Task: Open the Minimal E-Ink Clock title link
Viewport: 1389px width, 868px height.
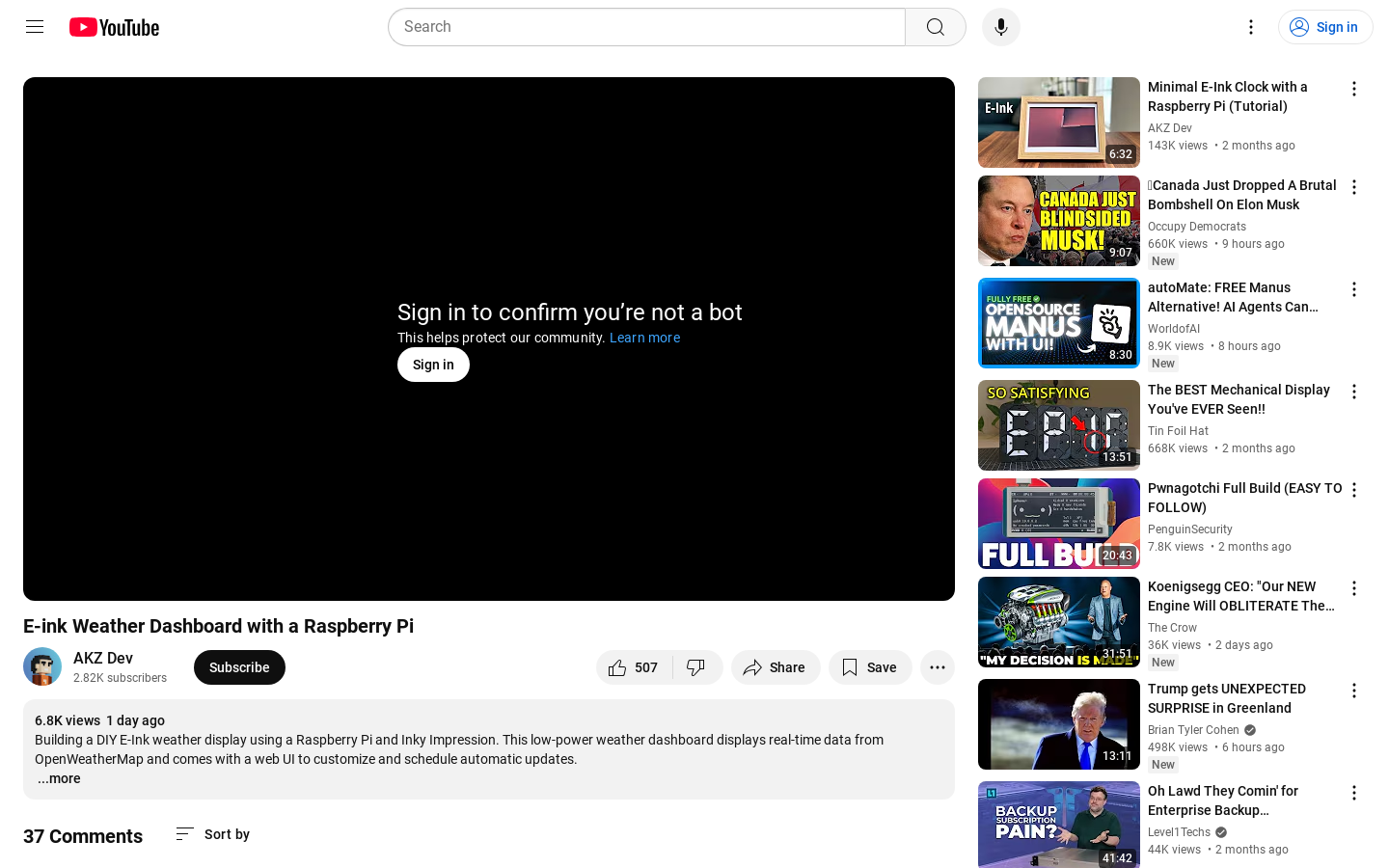Action: click(x=1228, y=96)
